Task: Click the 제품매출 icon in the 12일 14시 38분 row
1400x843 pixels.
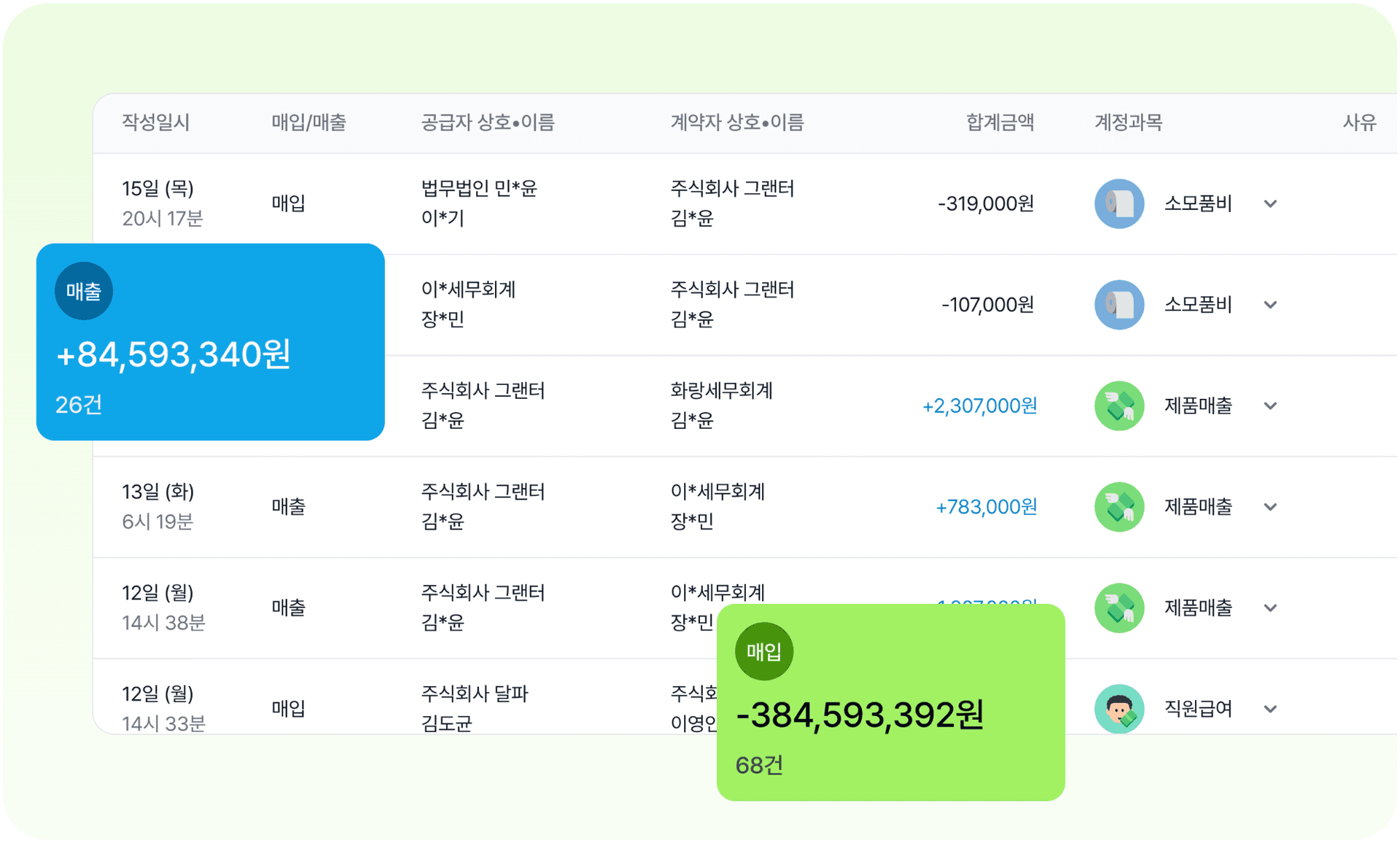Action: 1119,607
